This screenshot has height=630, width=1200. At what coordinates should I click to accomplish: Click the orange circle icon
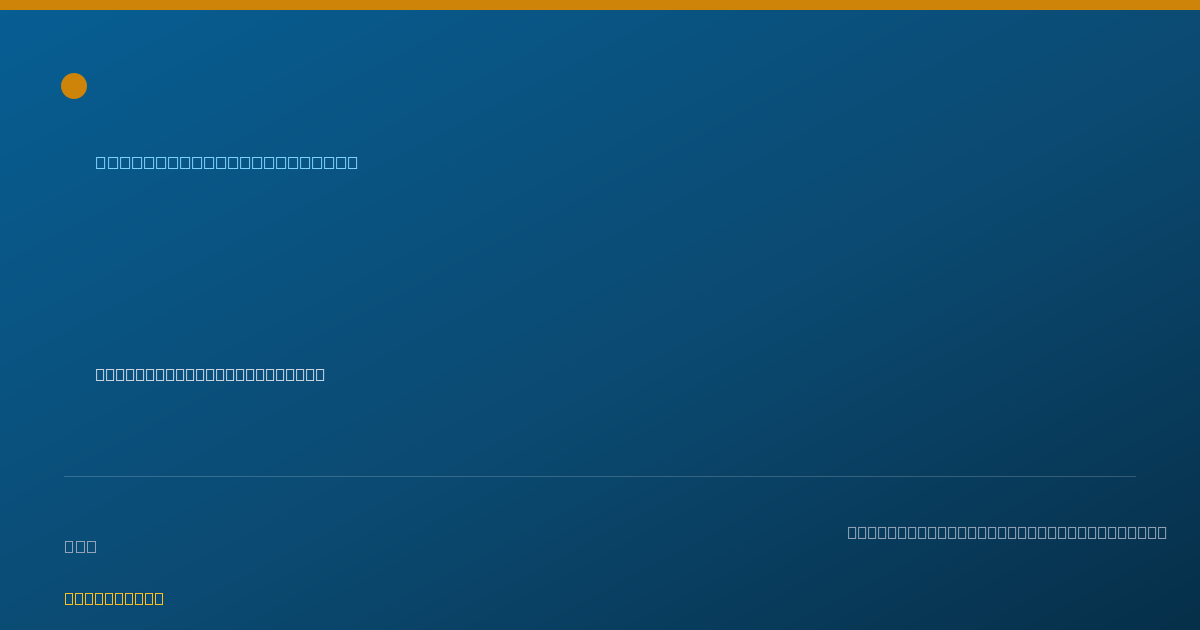pyautogui.click(x=74, y=86)
